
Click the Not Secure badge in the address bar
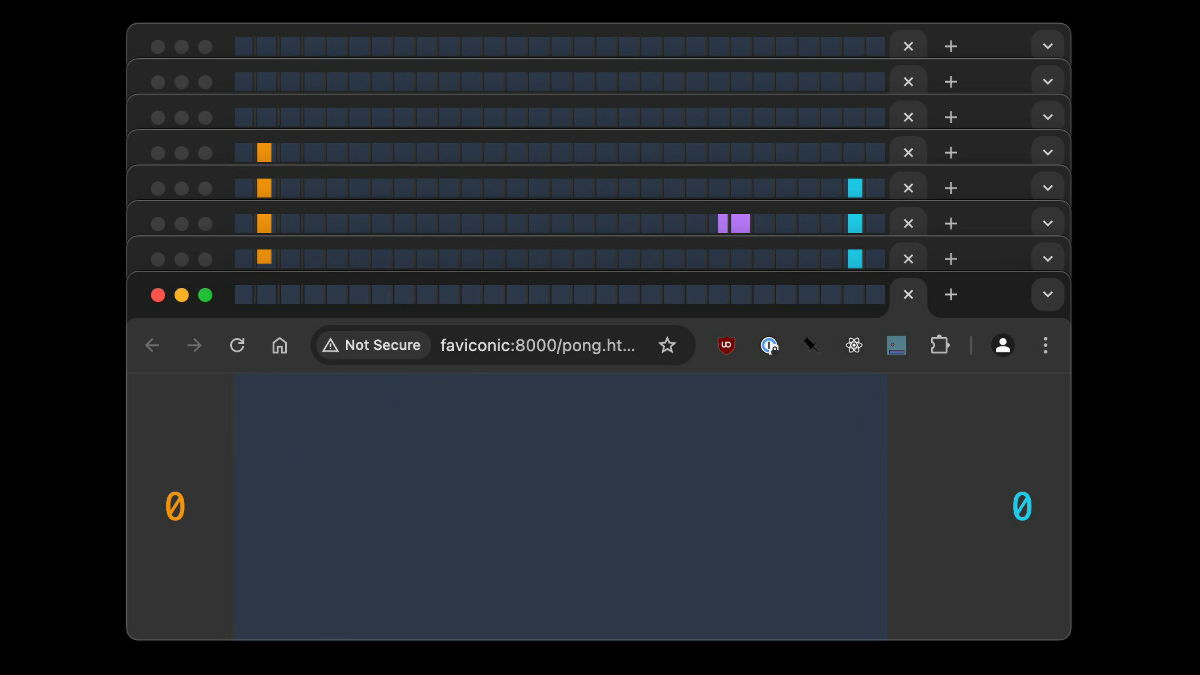(x=372, y=345)
